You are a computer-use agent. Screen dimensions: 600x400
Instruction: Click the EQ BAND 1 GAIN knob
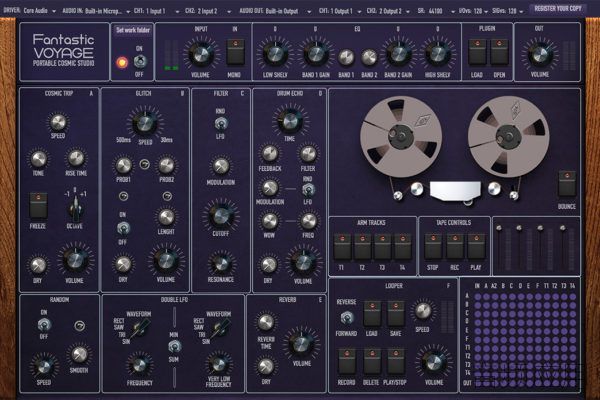(x=316, y=54)
